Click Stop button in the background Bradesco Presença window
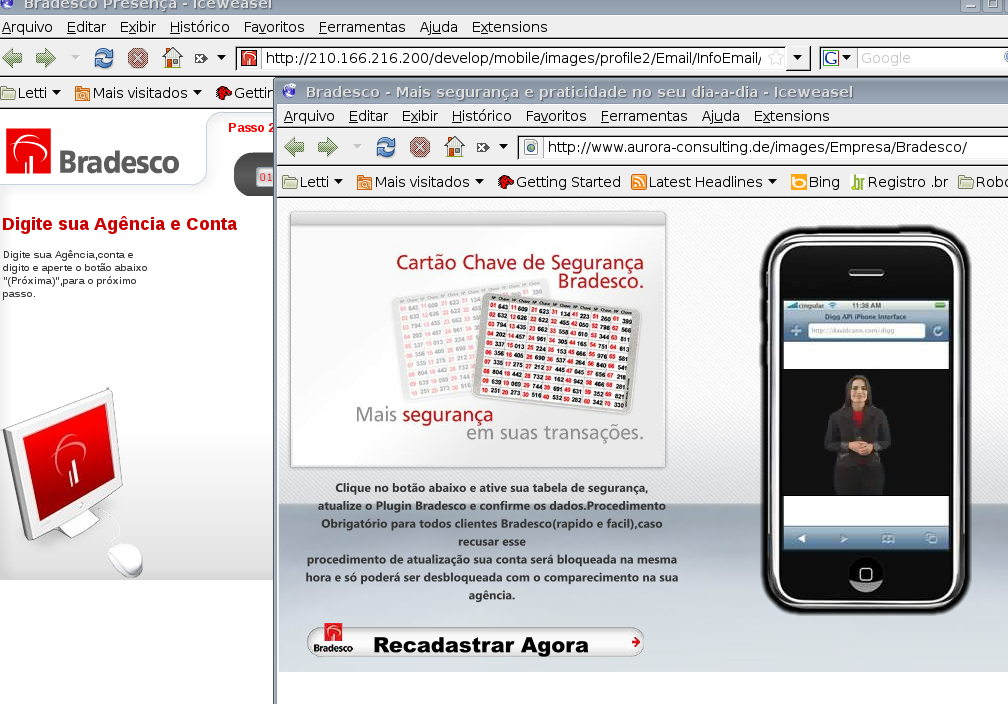The width and height of the screenshot is (1008, 704). point(138,59)
